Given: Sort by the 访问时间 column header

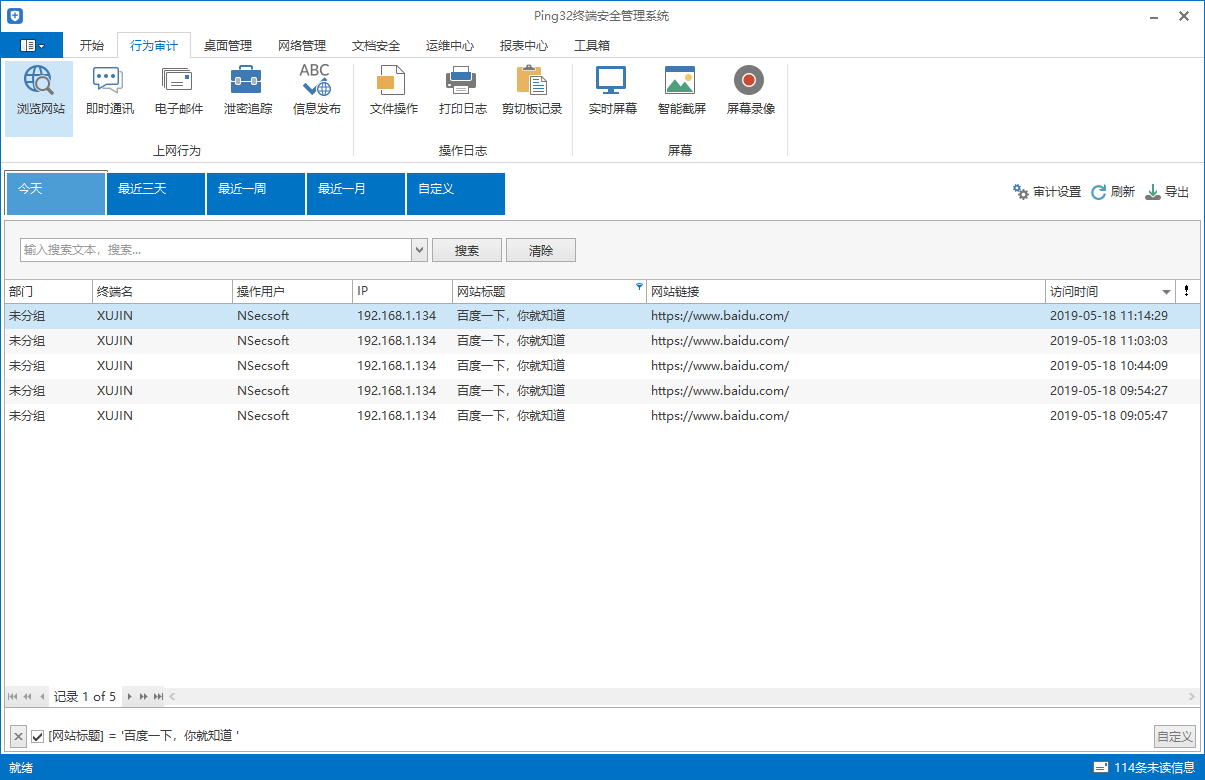Looking at the screenshot, I should 1110,291.
